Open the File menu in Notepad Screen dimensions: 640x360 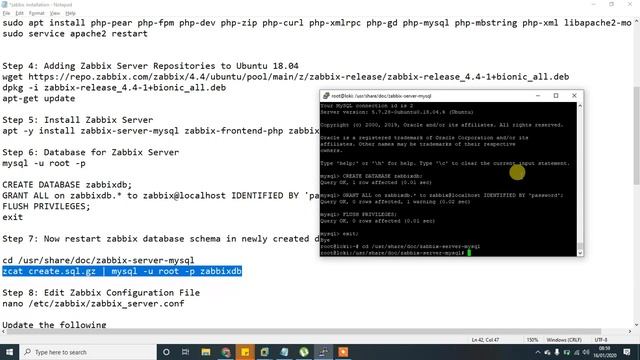(6, 13)
